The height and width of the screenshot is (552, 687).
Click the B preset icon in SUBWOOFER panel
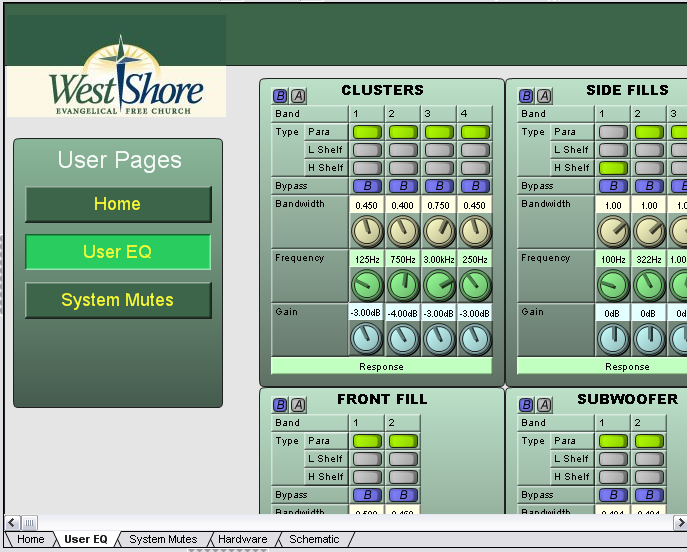(x=526, y=405)
